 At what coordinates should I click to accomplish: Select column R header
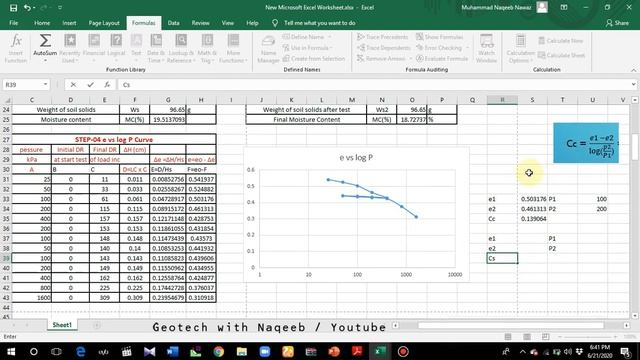click(502, 100)
